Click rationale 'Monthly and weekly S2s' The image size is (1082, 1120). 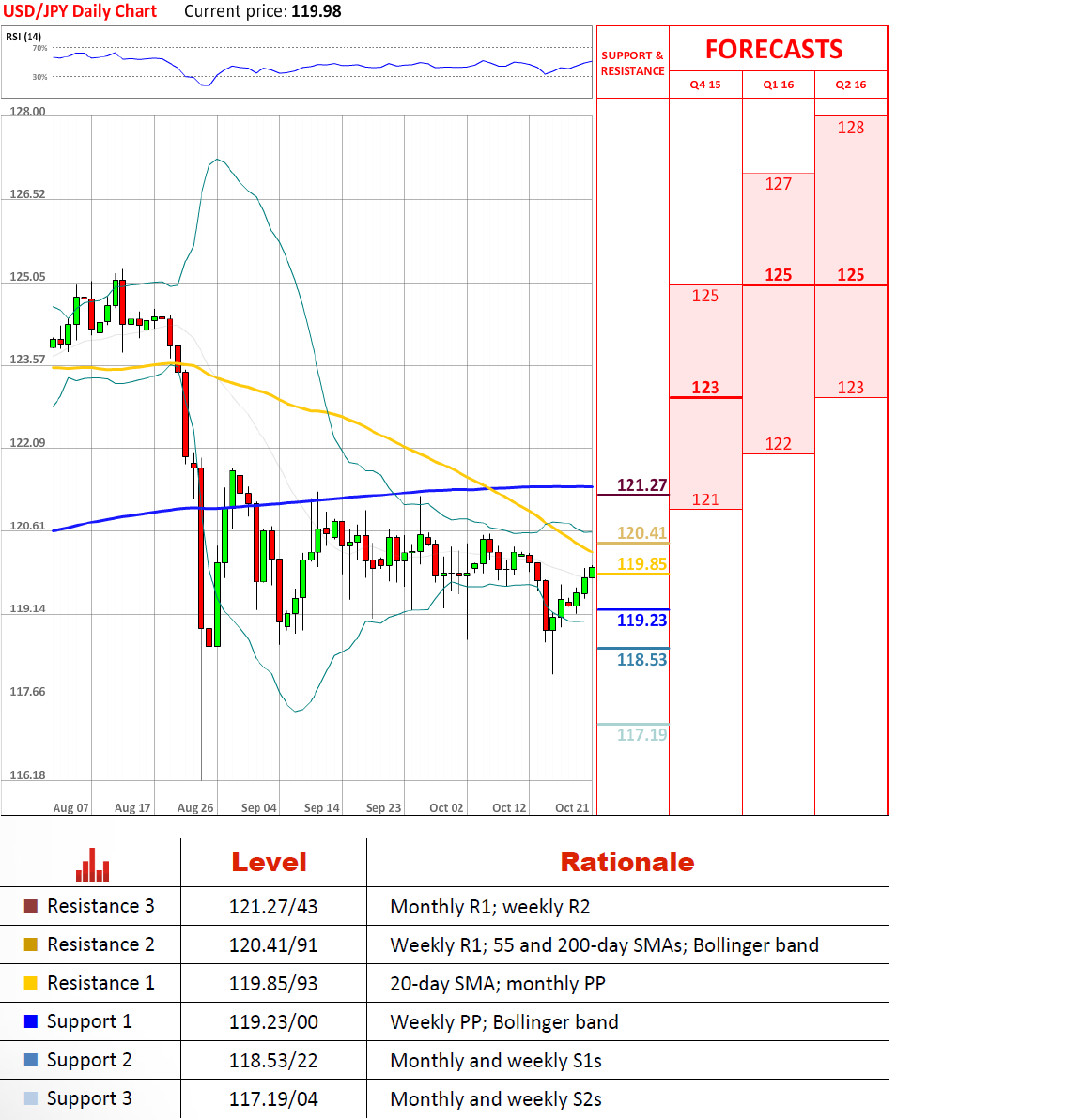coord(496,1100)
